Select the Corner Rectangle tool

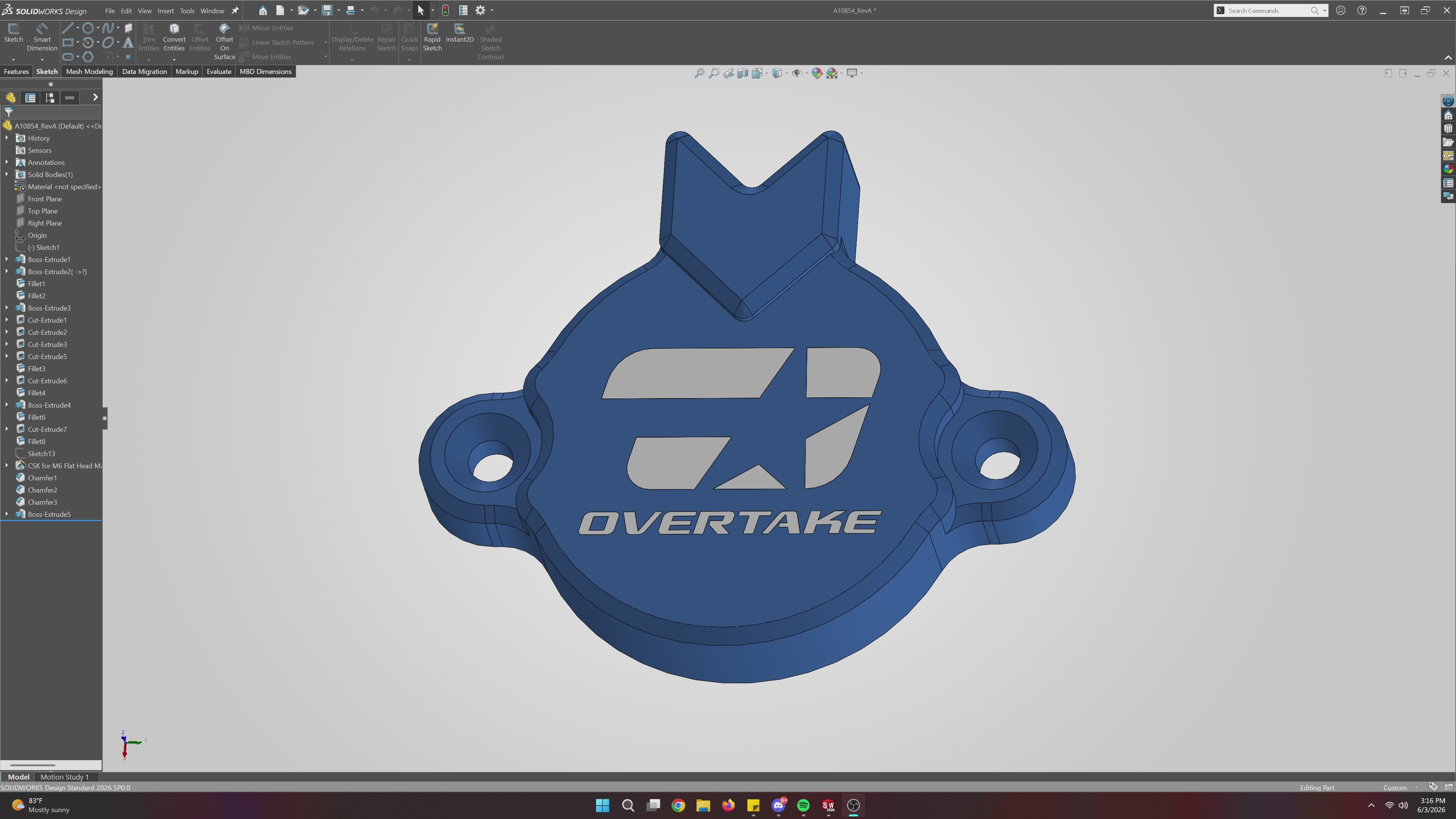(x=67, y=42)
